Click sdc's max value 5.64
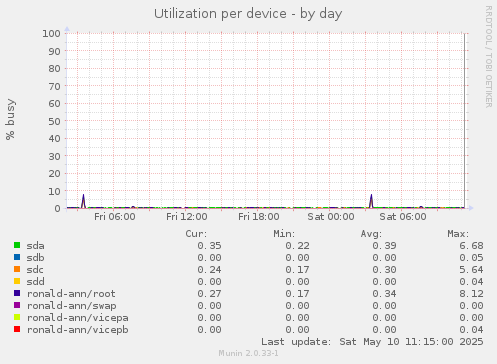 point(471,270)
